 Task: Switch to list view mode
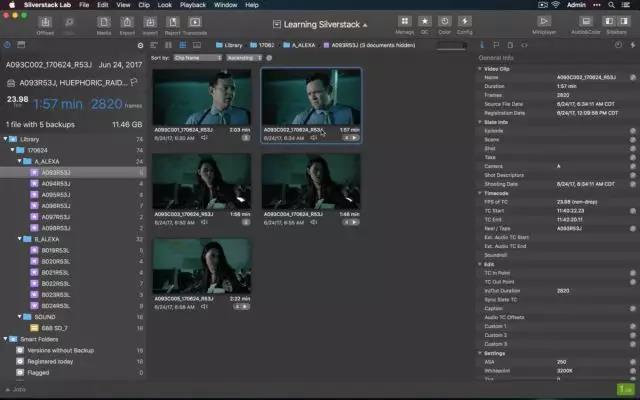154,45
